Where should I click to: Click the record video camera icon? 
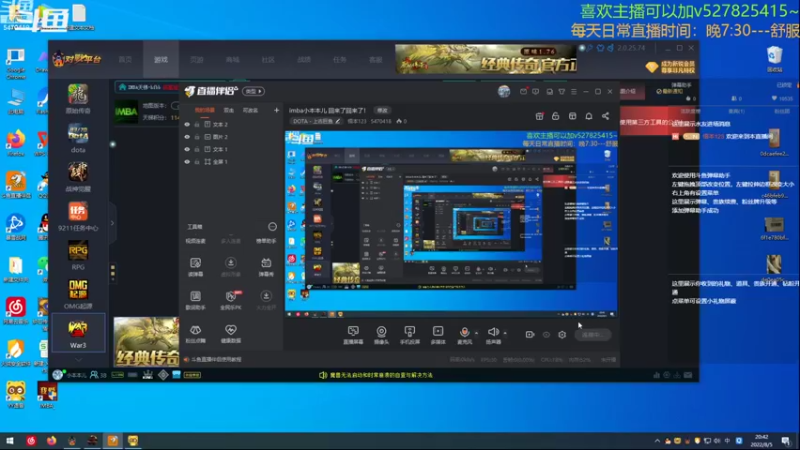pos(530,335)
